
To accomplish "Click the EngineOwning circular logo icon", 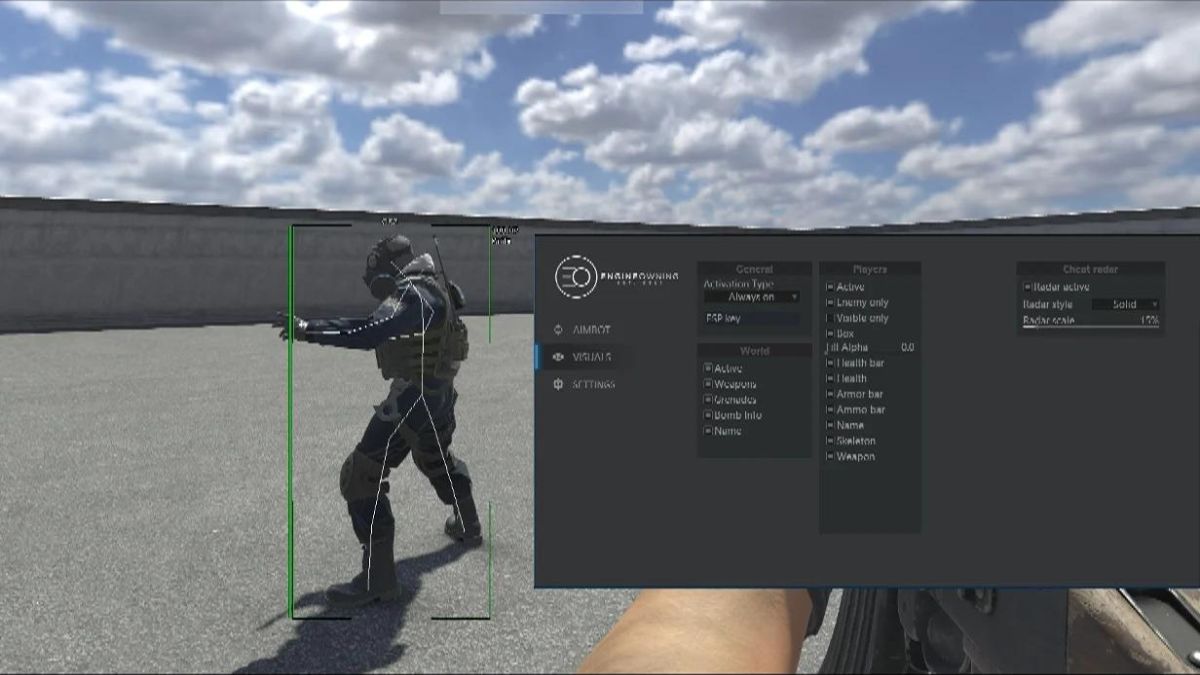I will [x=576, y=276].
